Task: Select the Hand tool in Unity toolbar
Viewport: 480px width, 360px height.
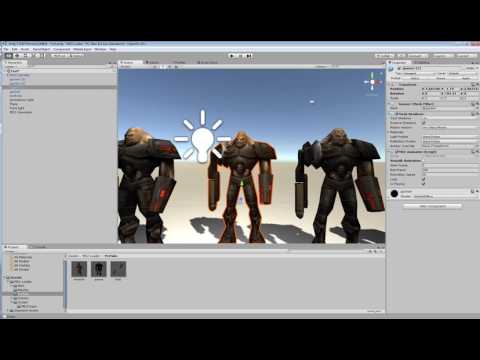Action: click(x=9, y=56)
